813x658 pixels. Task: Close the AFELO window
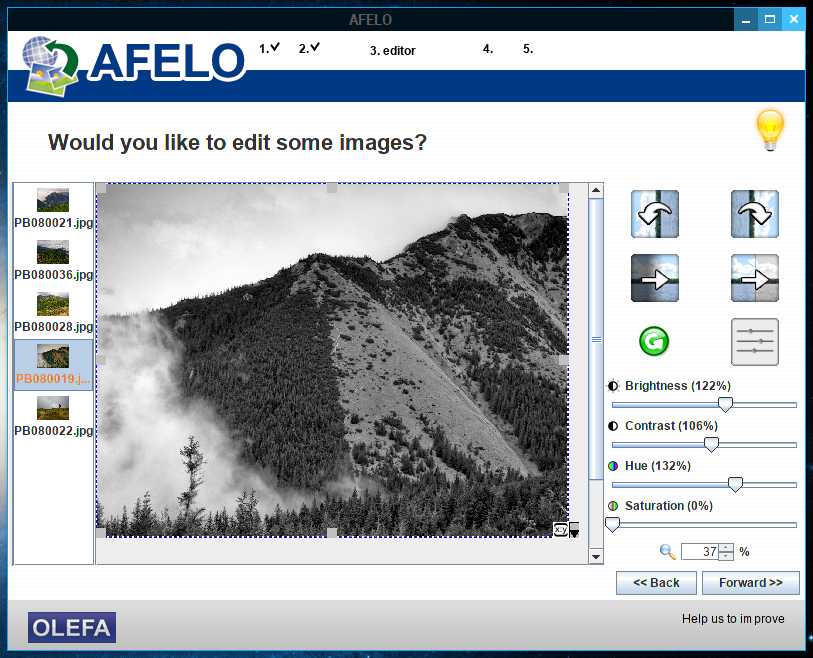pyautogui.click(x=794, y=20)
